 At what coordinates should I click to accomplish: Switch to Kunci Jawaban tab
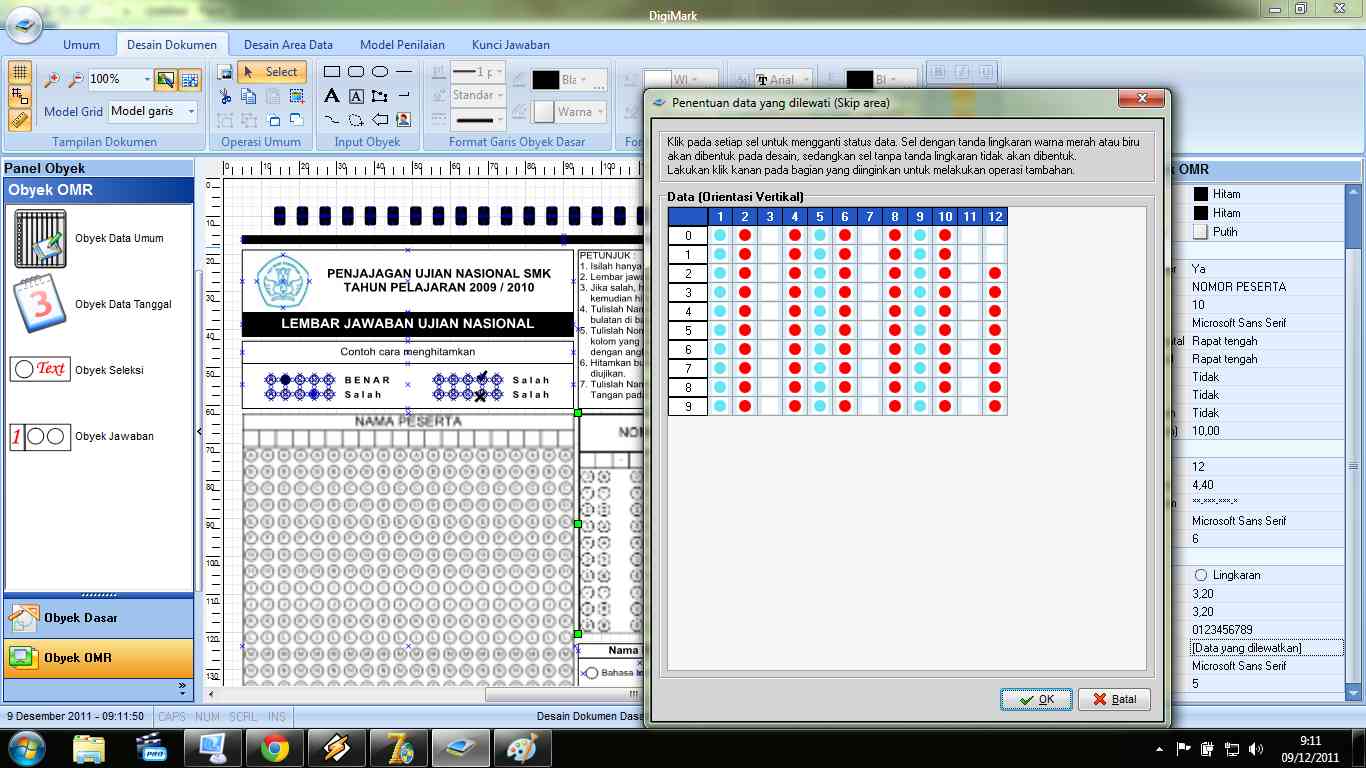coord(511,45)
